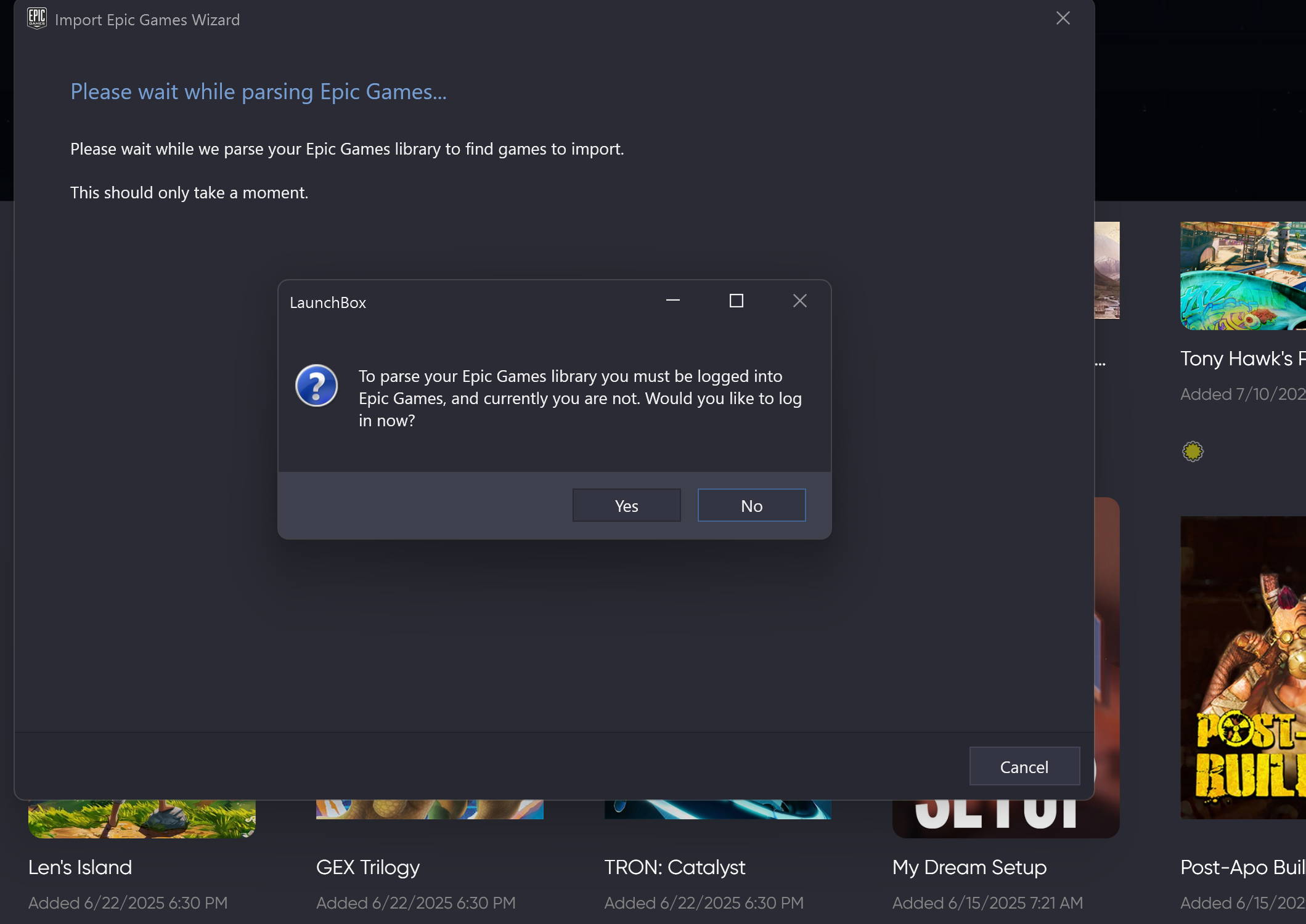Open GEX Trilogy cover thumbnail

(x=430, y=809)
